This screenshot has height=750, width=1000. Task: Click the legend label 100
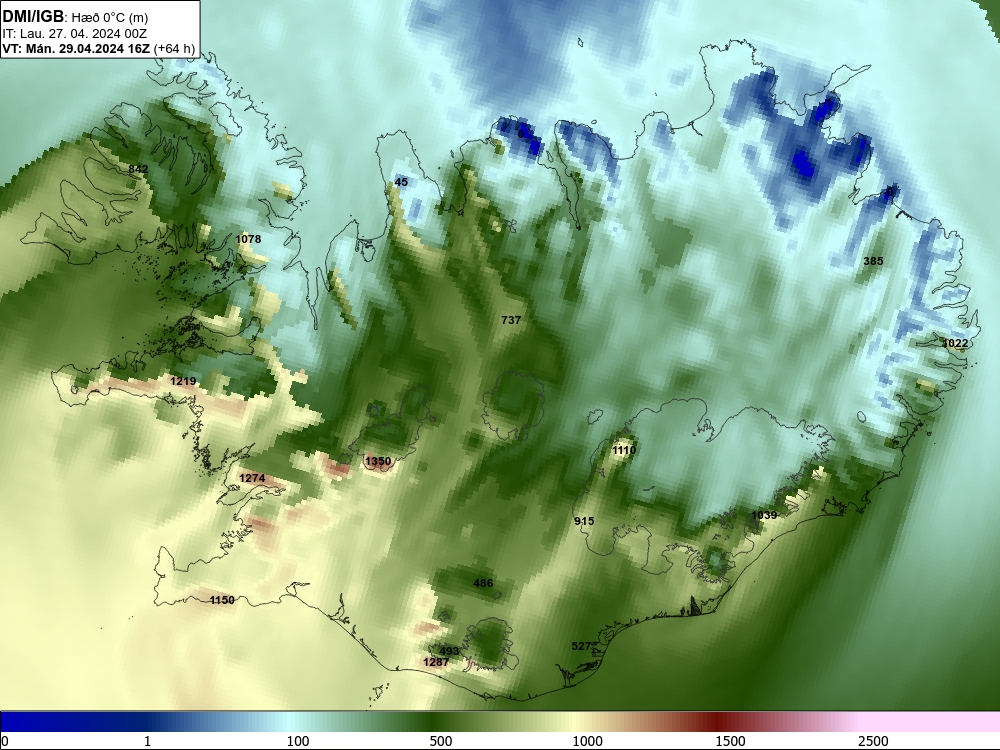point(298,741)
